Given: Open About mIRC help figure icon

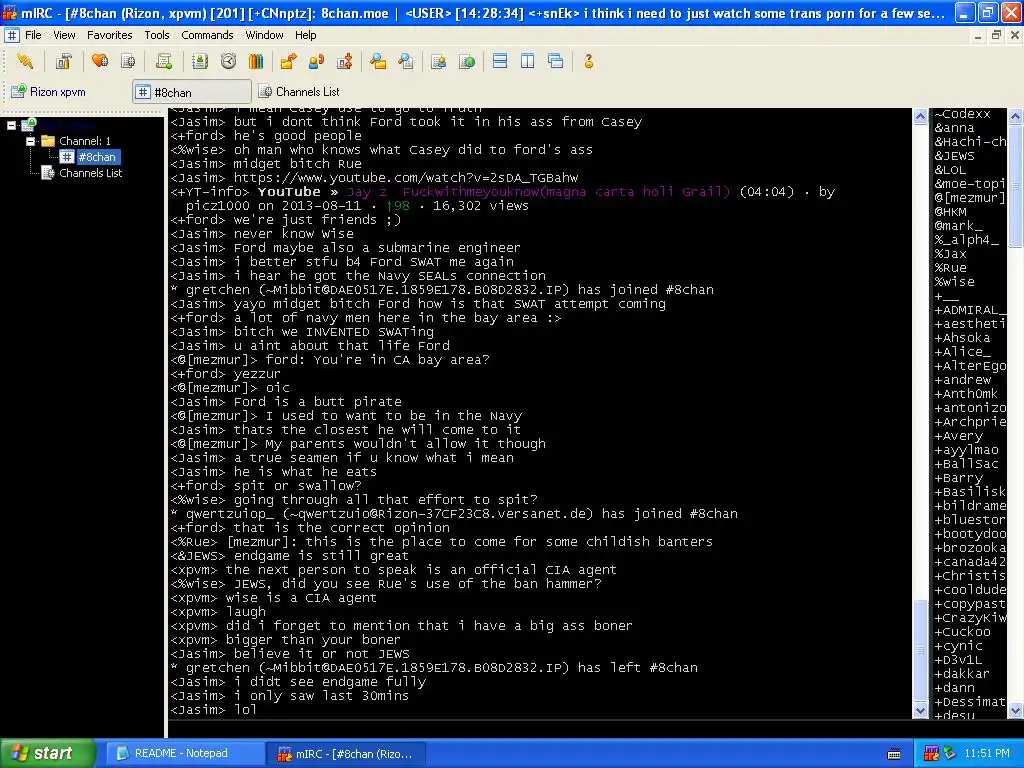Looking at the screenshot, I should click(x=588, y=61).
